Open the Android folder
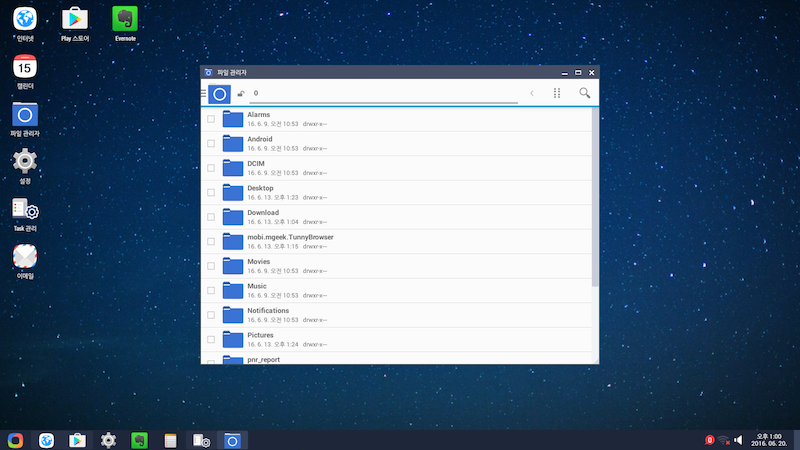Viewport: 800px width, 450px height. (x=396, y=143)
